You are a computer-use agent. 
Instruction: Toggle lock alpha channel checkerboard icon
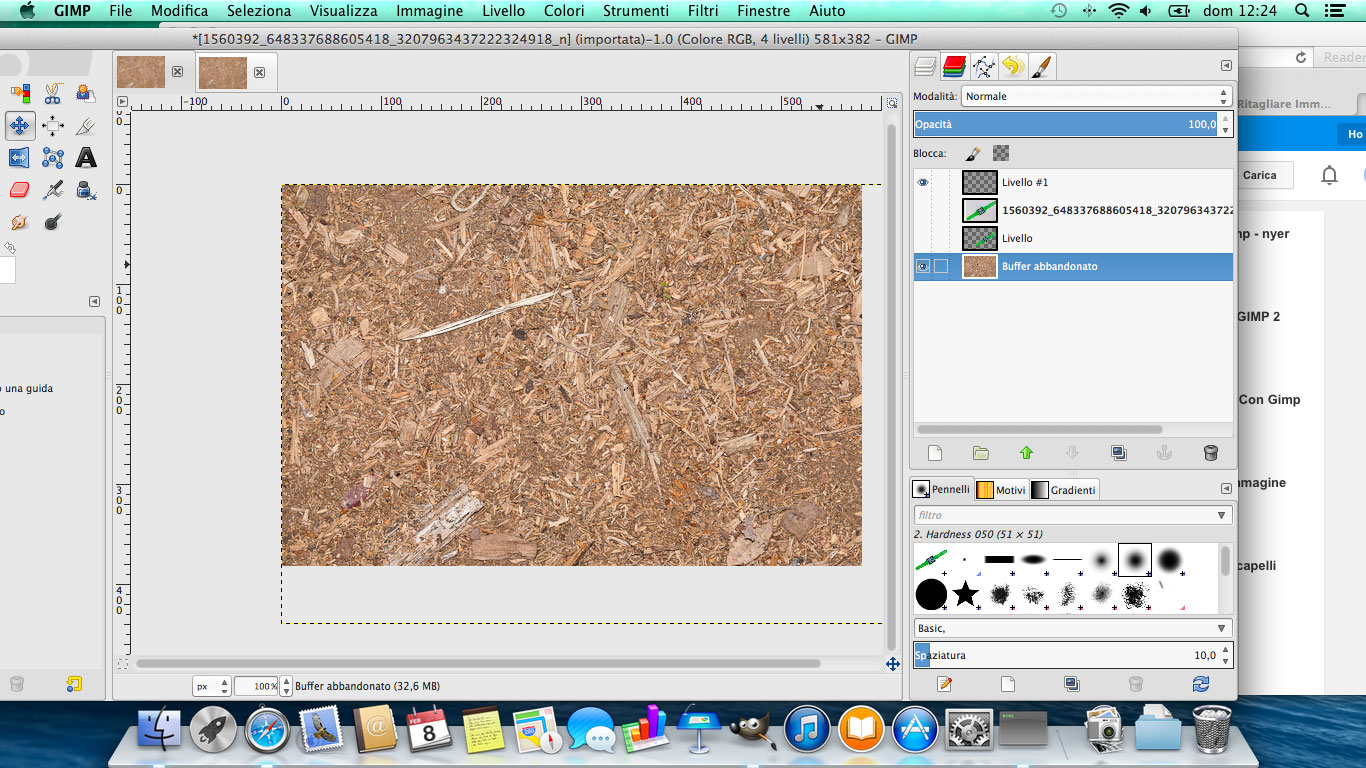(1001, 153)
